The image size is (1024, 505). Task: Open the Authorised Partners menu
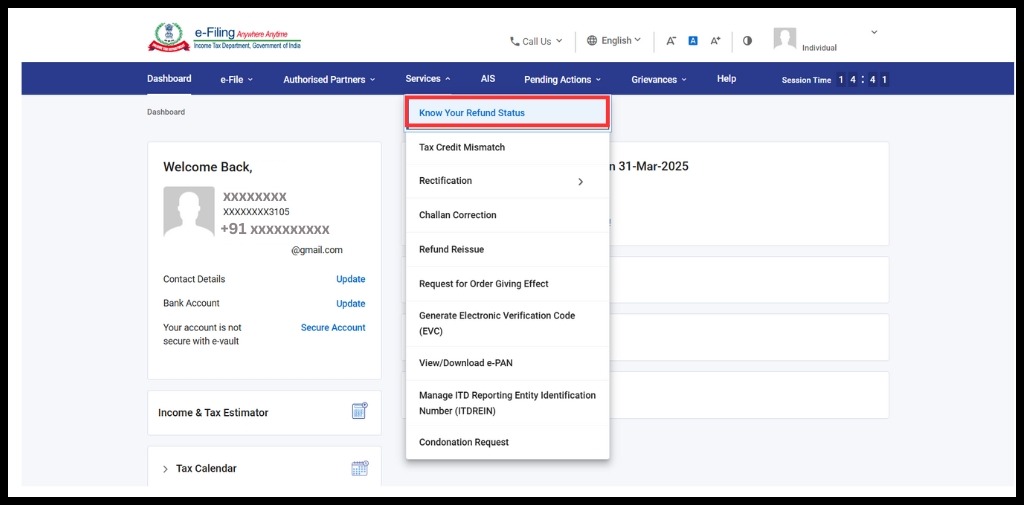coord(329,79)
